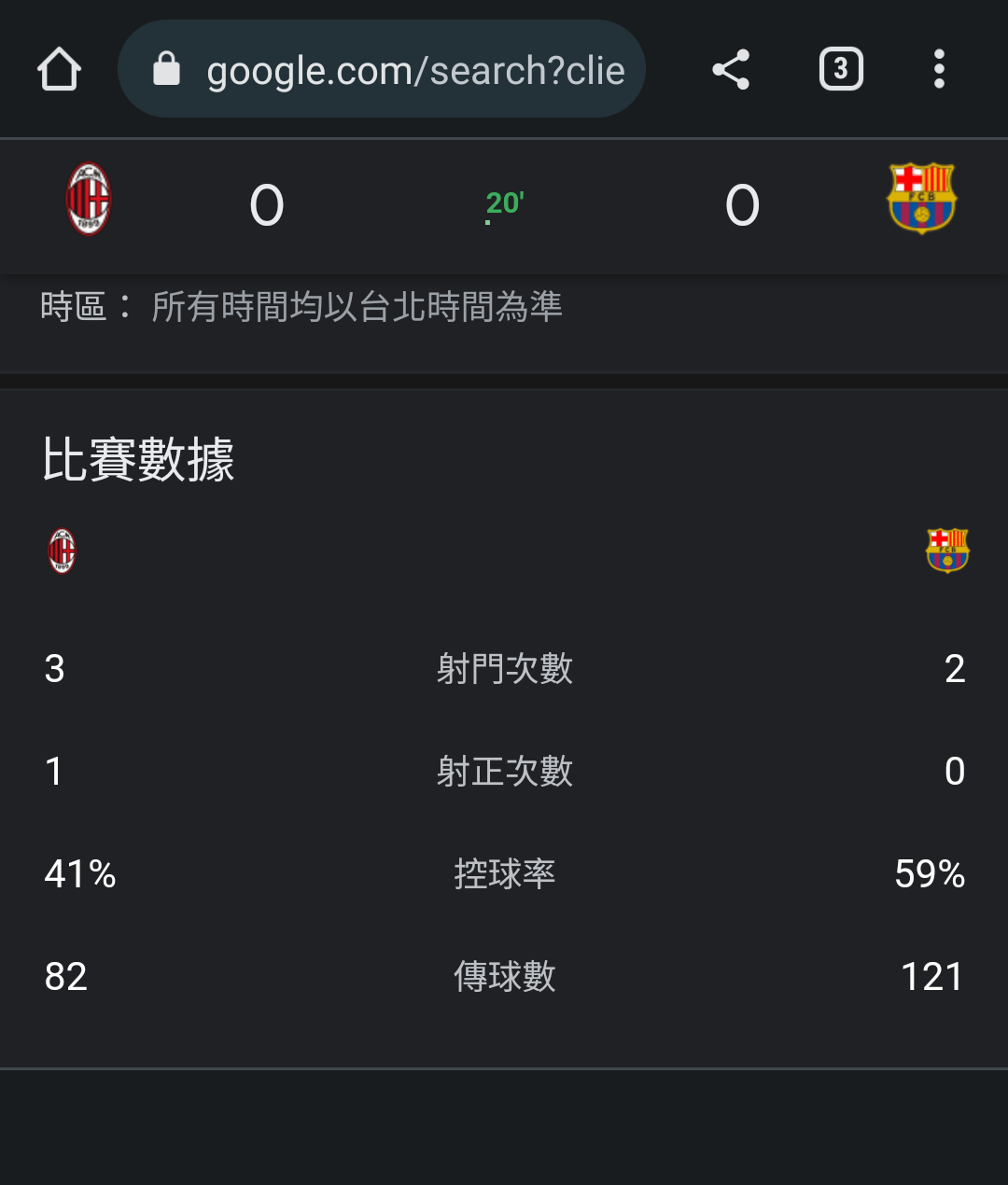Open the three-dot browser menu

(x=939, y=69)
